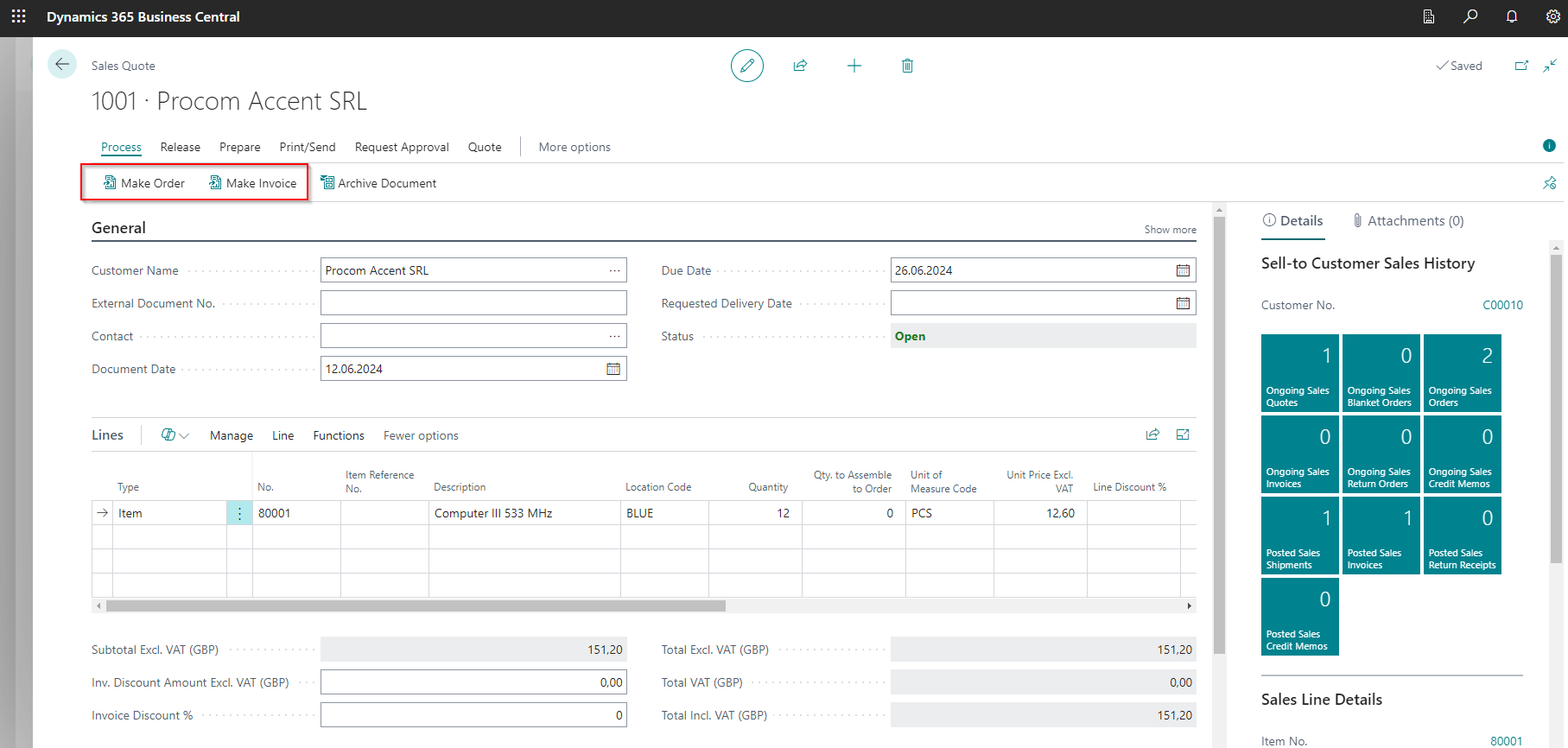Screen dimensions: 1568x748
Task: Open the Release menu
Action: point(180,147)
